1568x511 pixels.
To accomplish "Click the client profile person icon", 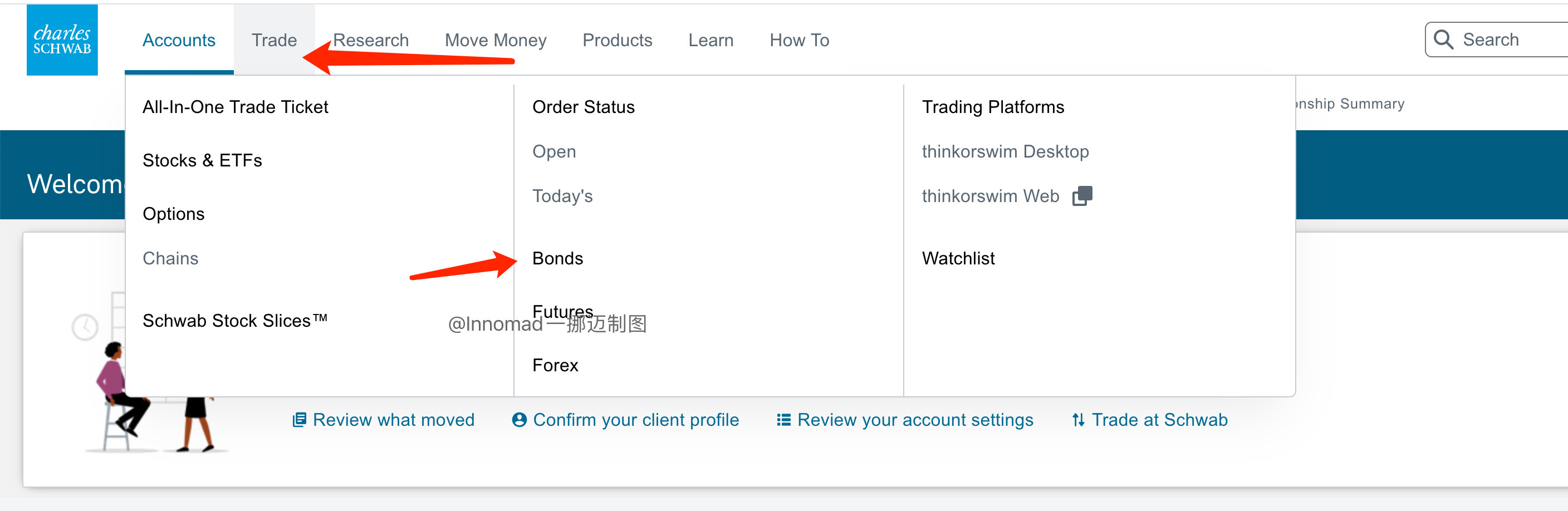I will click(518, 420).
